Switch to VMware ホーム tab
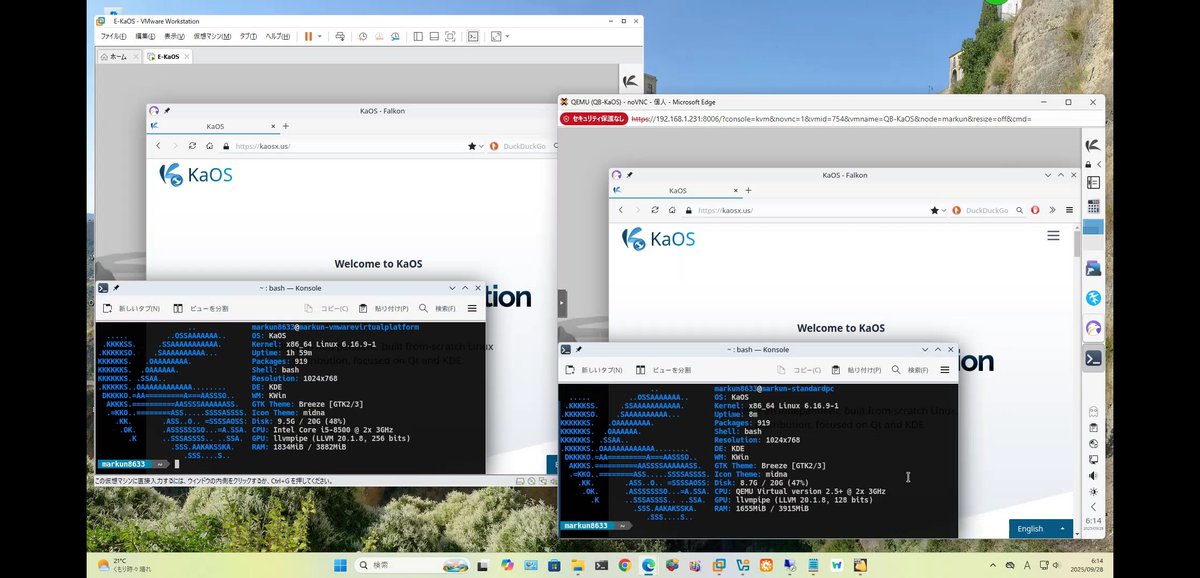The height and width of the screenshot is (578, 1200). tap(119, 57)
